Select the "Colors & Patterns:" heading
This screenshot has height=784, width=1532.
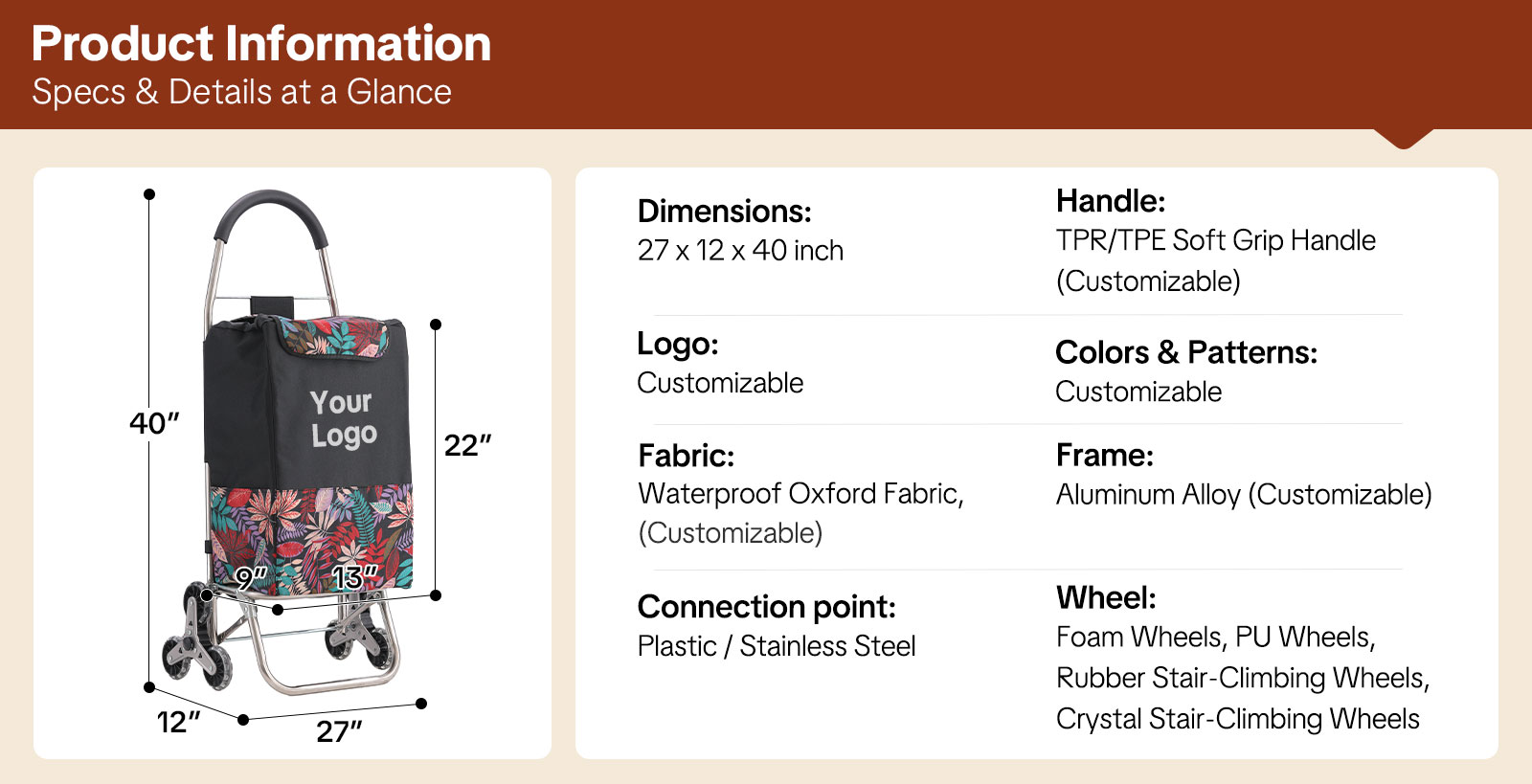[x=1185, y=352]
